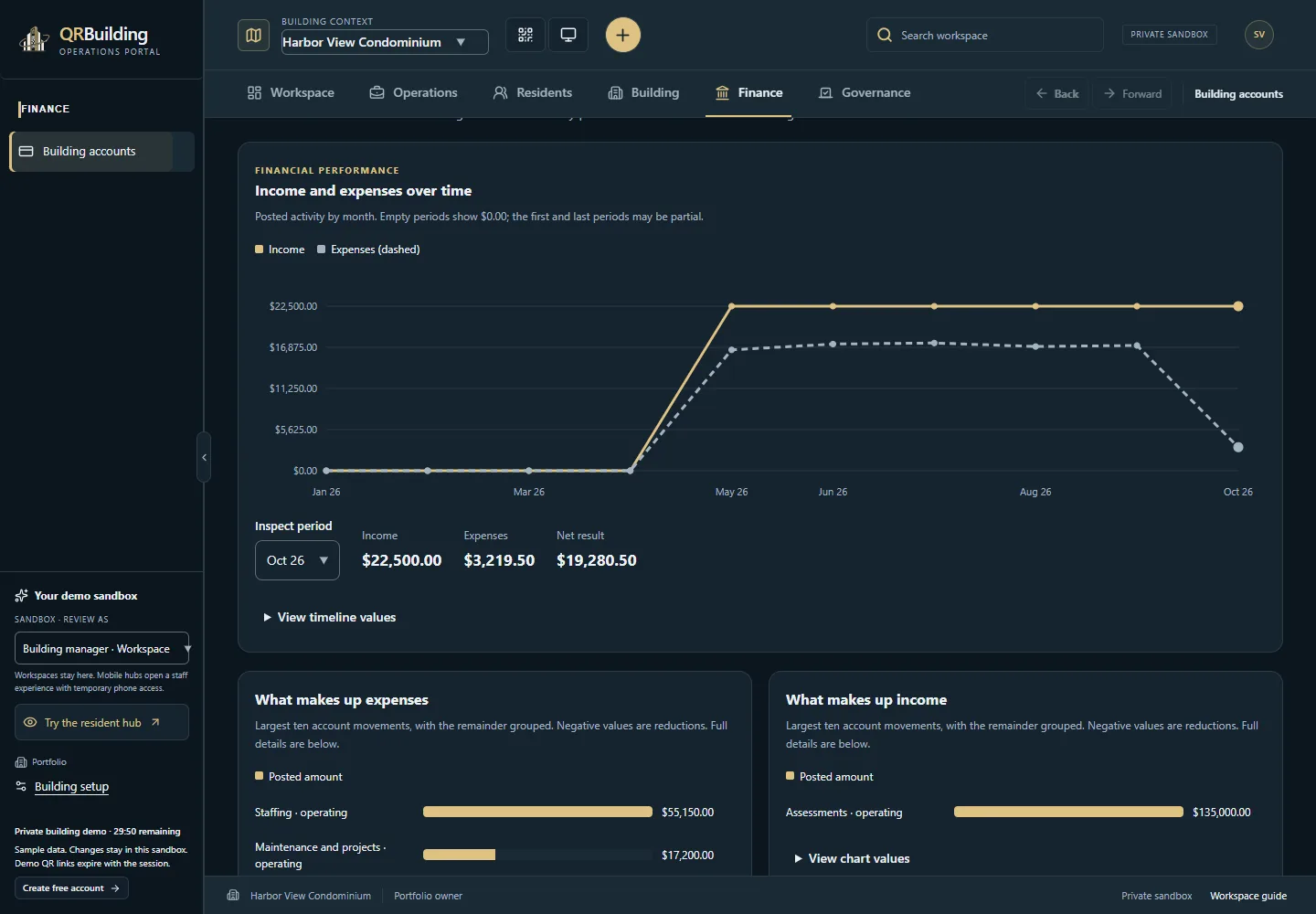The height and width of the screenshot is (914, 1316).
Task: Open the QR code scanner button
Action: 525,35
